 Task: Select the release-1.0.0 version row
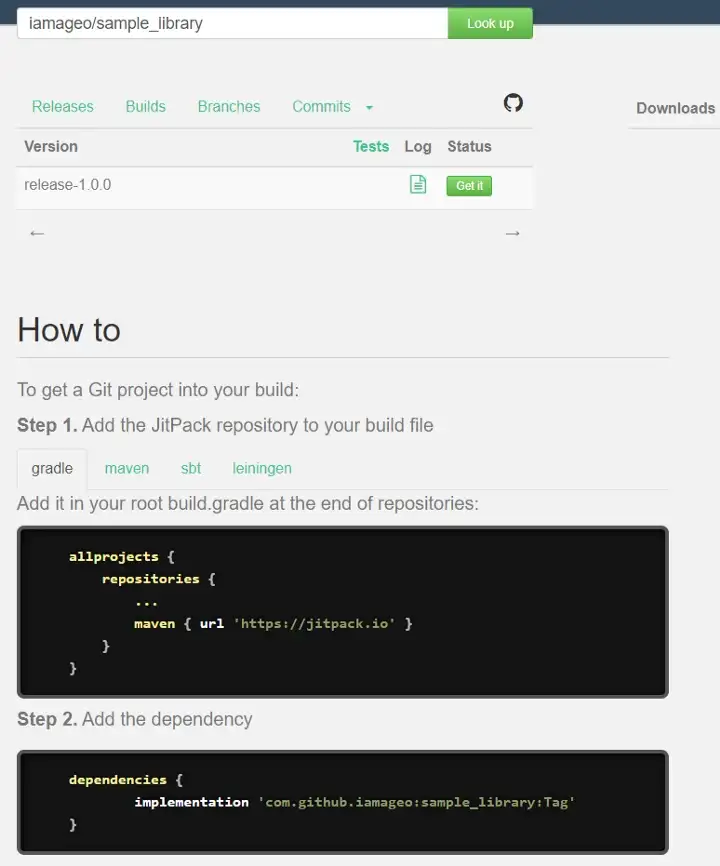67,184
